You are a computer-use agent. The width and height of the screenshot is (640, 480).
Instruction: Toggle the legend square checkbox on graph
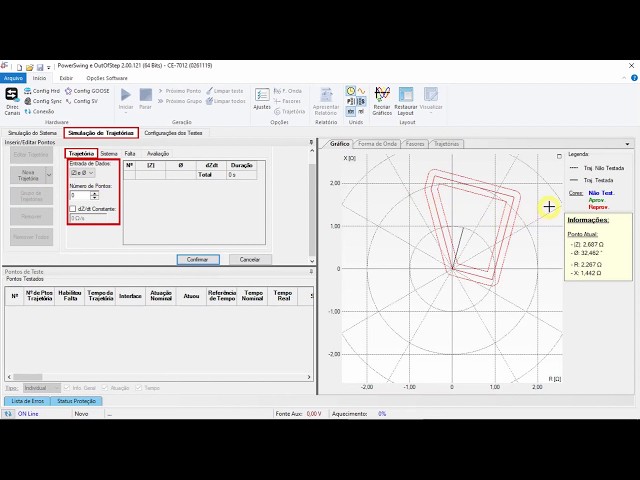pos(559,156)
